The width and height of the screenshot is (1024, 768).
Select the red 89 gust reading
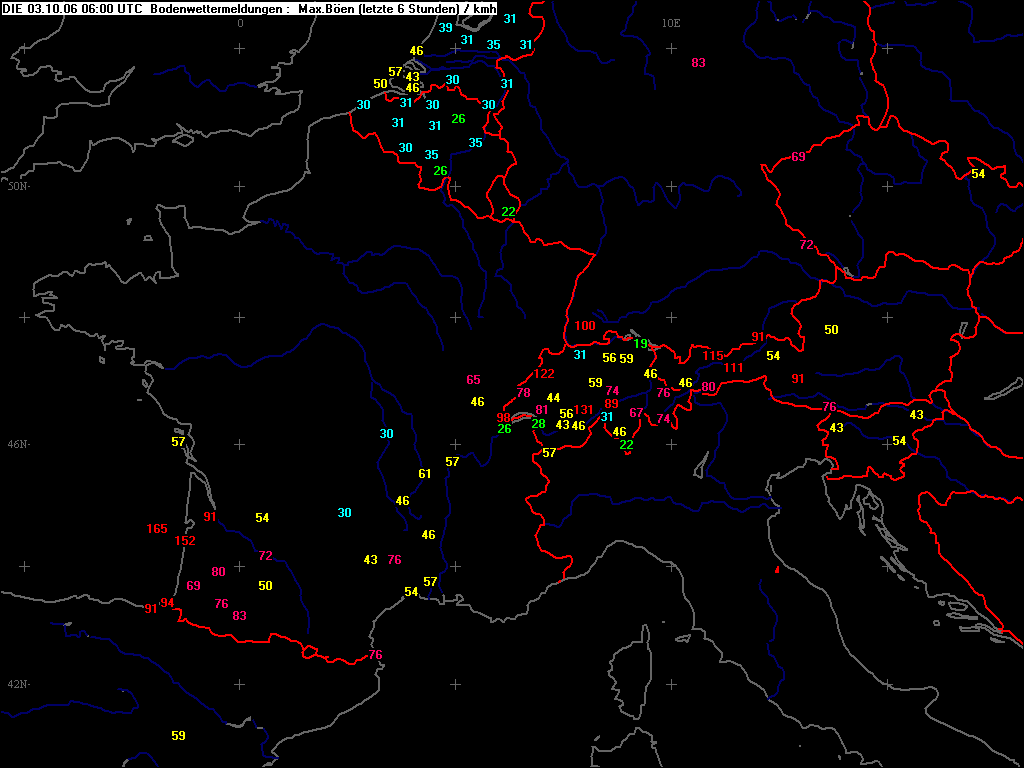[611, 404]
